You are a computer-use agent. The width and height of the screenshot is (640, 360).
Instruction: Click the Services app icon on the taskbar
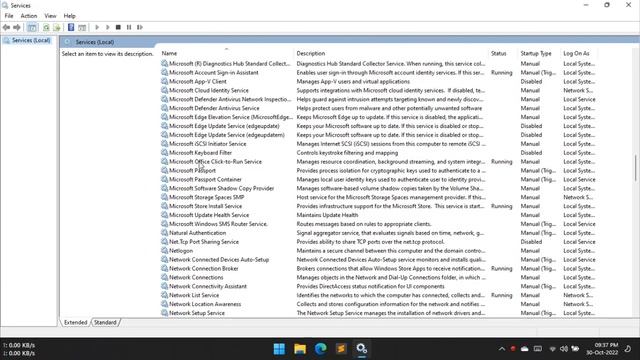pos(362,349)
